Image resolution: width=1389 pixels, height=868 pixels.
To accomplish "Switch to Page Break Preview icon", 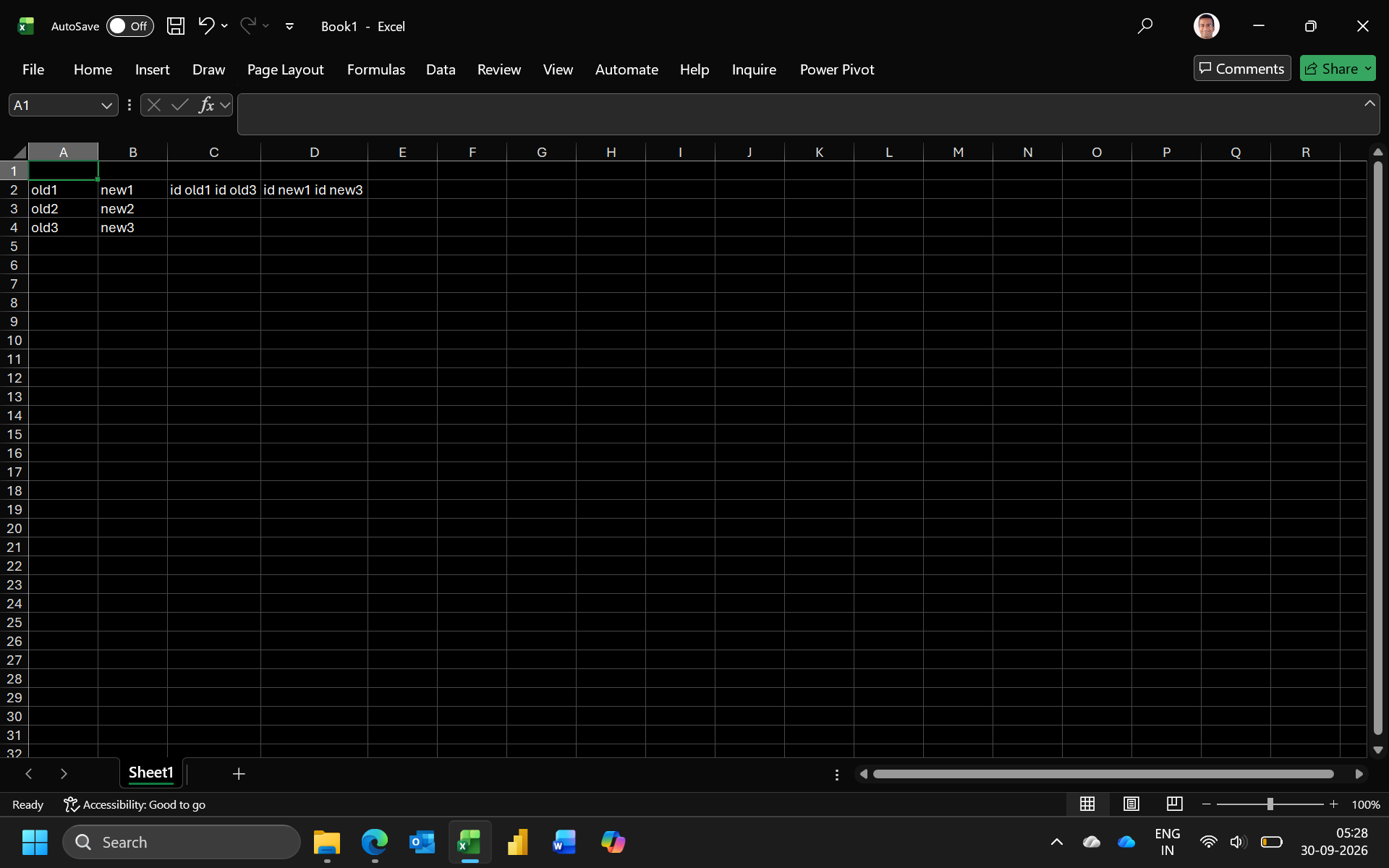I will [x=1174, y=804].
